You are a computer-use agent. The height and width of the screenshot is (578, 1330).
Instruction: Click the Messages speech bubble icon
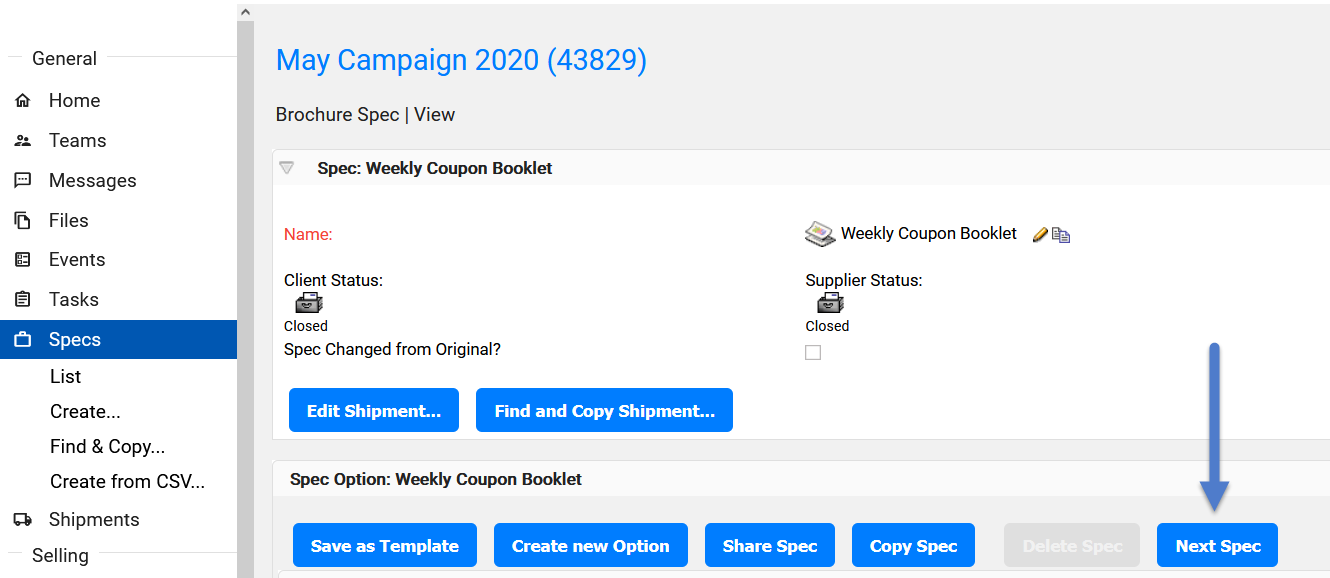pos(22,181)
